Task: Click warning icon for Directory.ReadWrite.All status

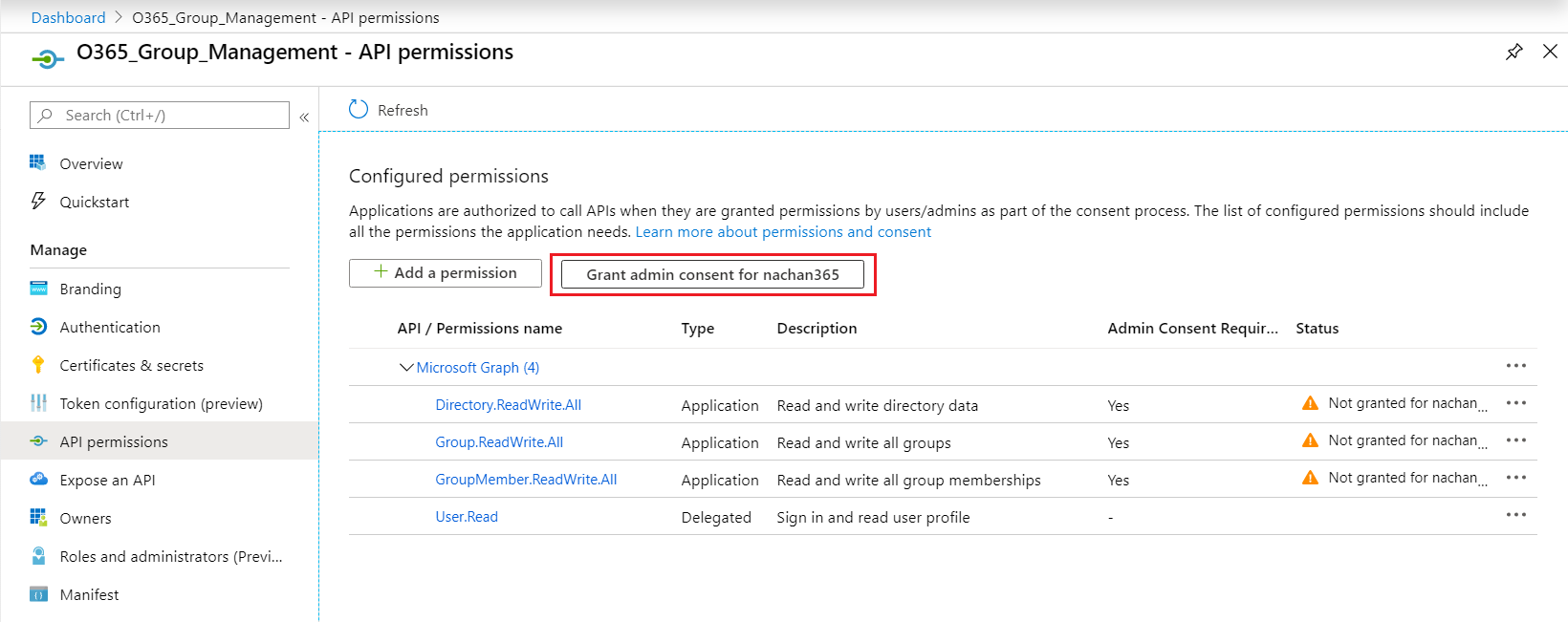Action: 1310,403
